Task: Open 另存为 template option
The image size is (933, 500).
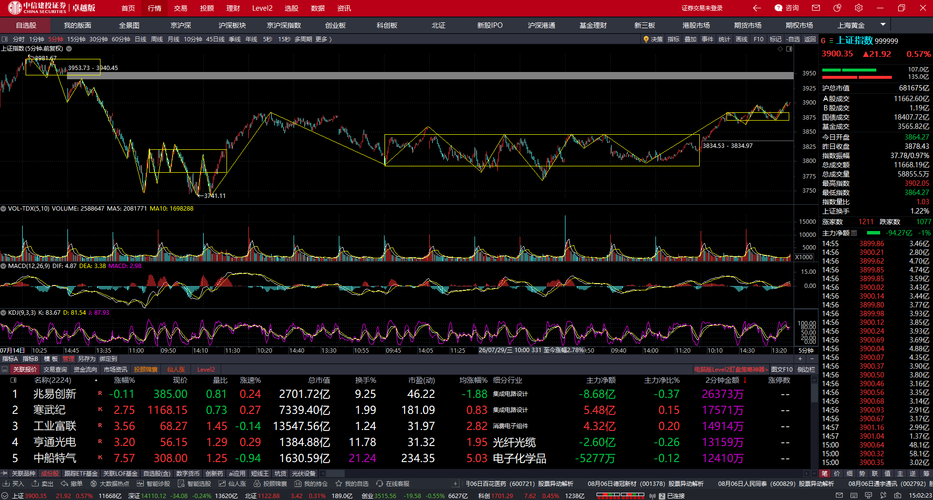Action: [x=87, y=359]
